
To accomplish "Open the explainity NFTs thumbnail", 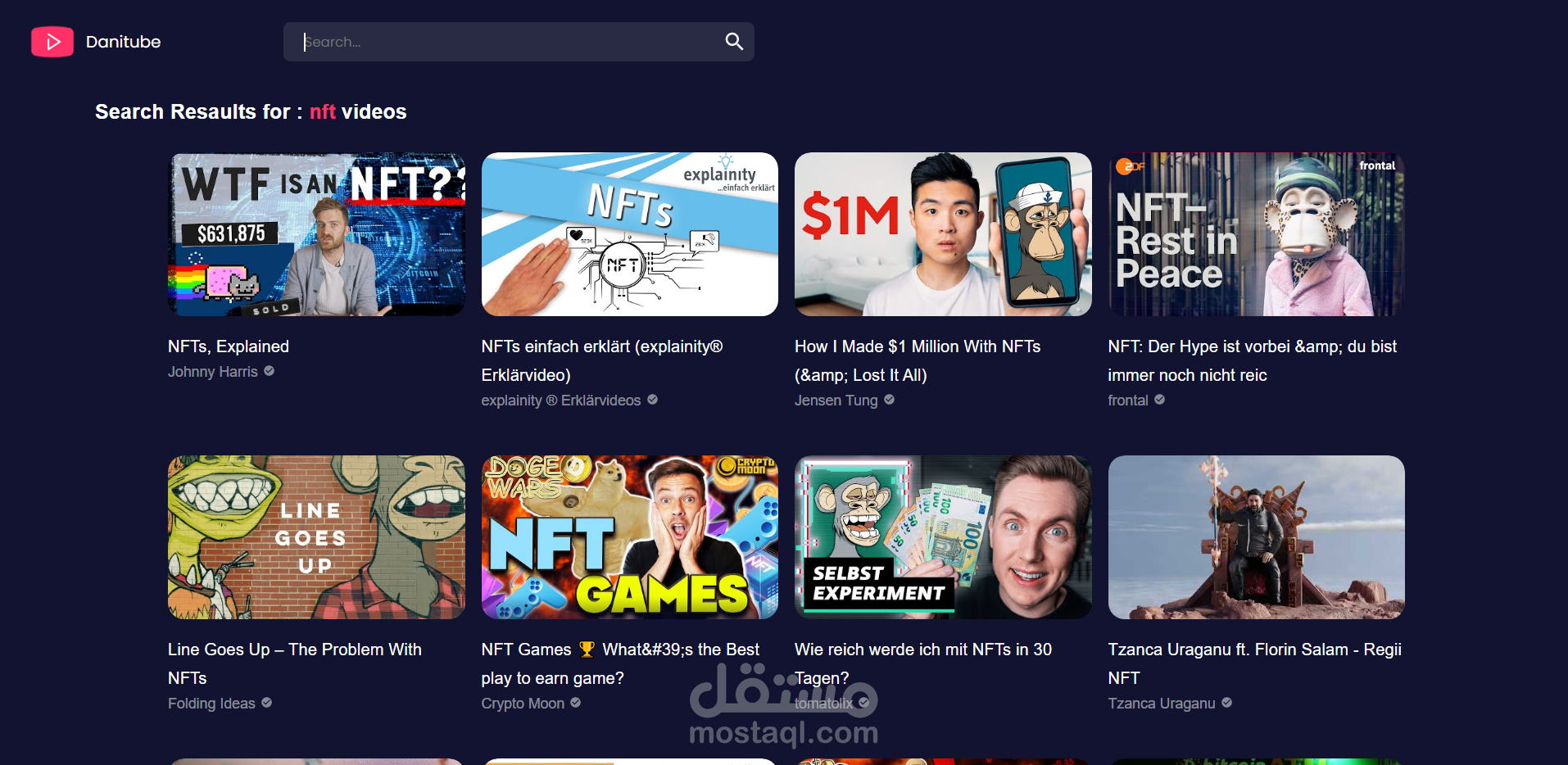I will click(x=630, y=234).
